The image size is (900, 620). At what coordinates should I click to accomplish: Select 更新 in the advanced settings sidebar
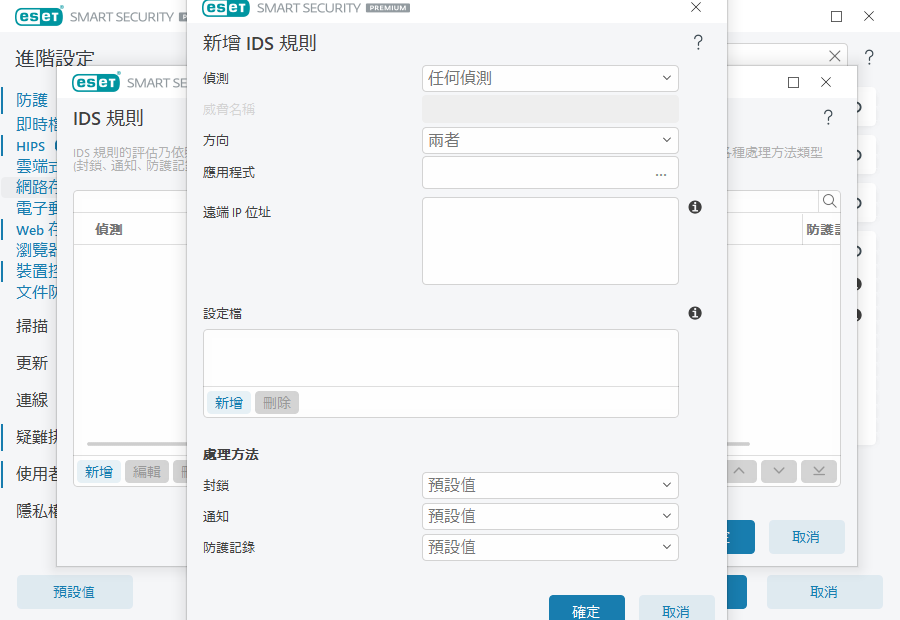(x=30, y=362)
